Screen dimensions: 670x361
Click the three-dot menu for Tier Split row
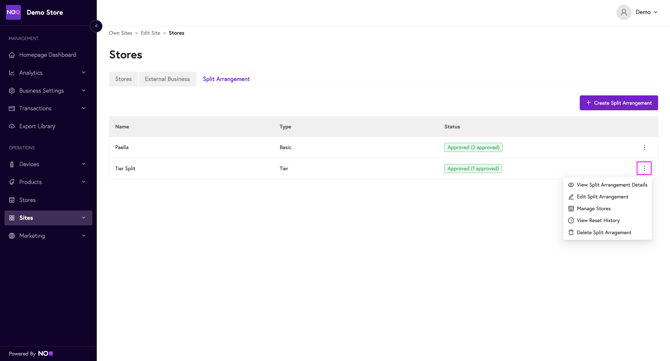click(644, 168)
